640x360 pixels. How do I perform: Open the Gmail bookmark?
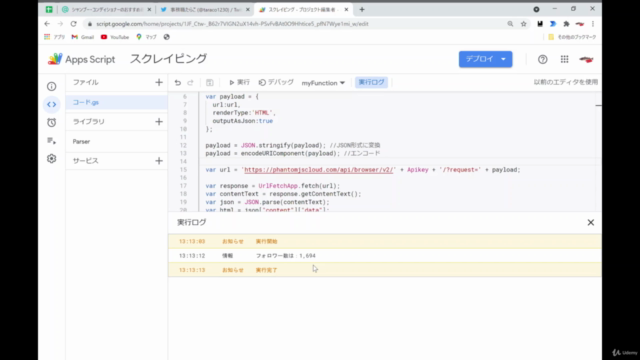(82, 37)
